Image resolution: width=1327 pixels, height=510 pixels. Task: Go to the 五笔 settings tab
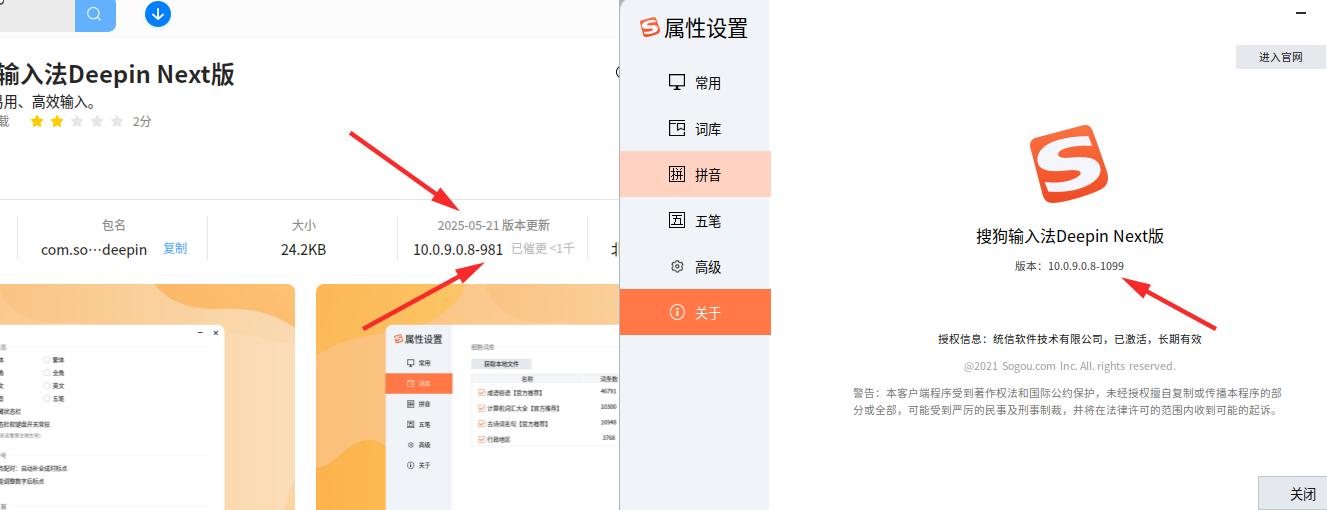(695, 221)
